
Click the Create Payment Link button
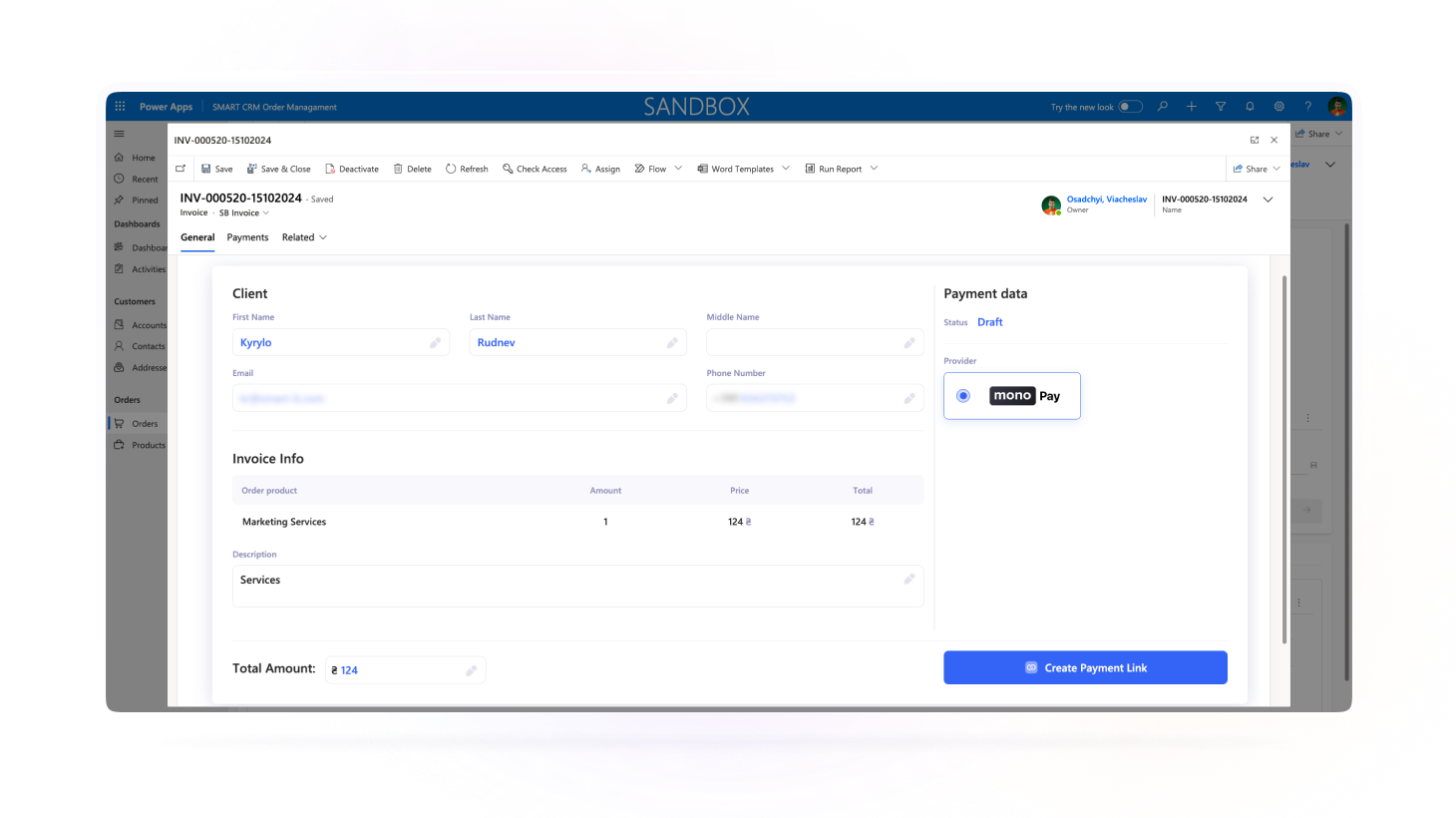pyautogui.click(x=1085, y=667)
